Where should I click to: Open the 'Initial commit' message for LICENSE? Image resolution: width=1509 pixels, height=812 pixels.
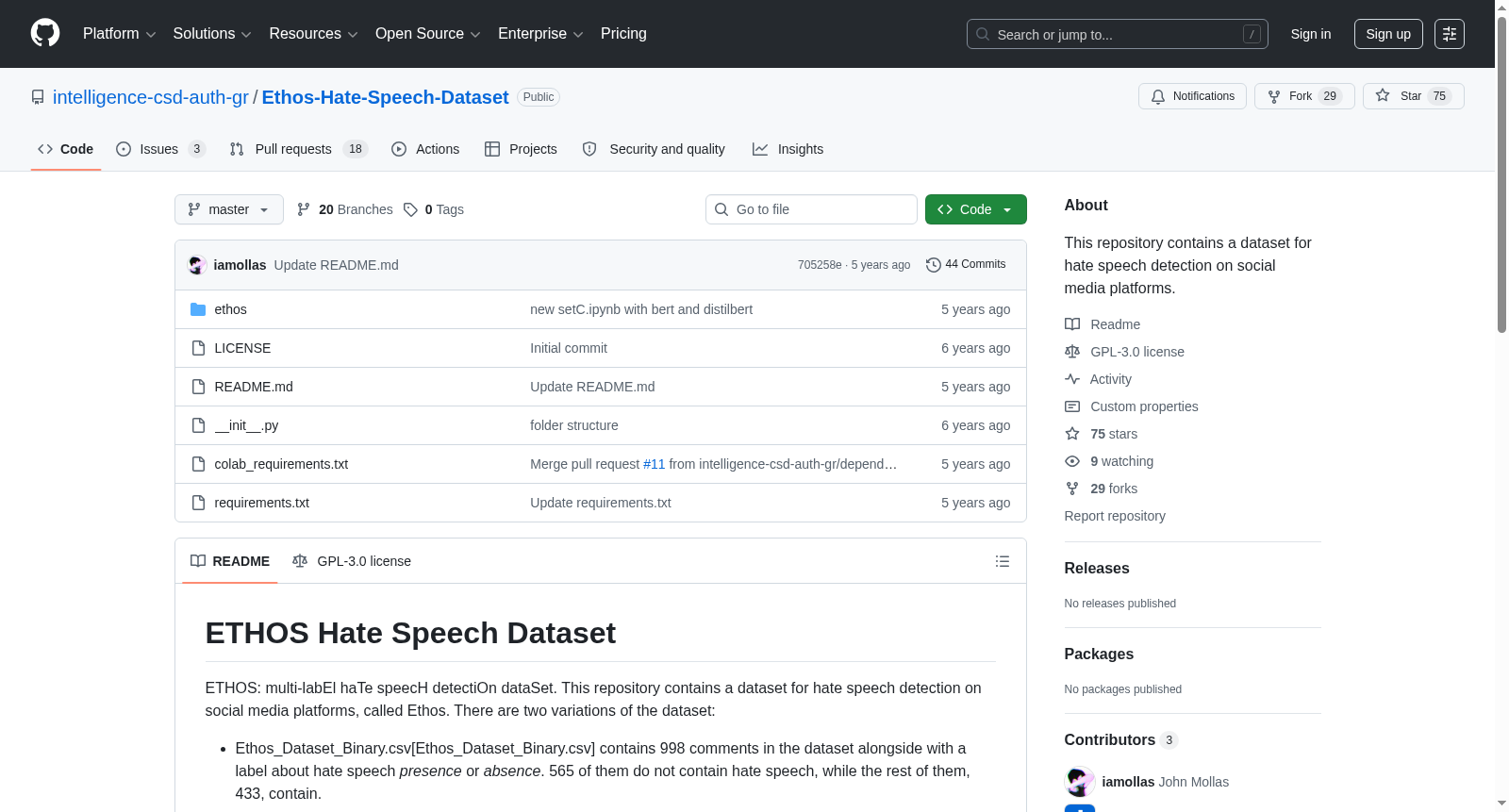pos(569,348)
